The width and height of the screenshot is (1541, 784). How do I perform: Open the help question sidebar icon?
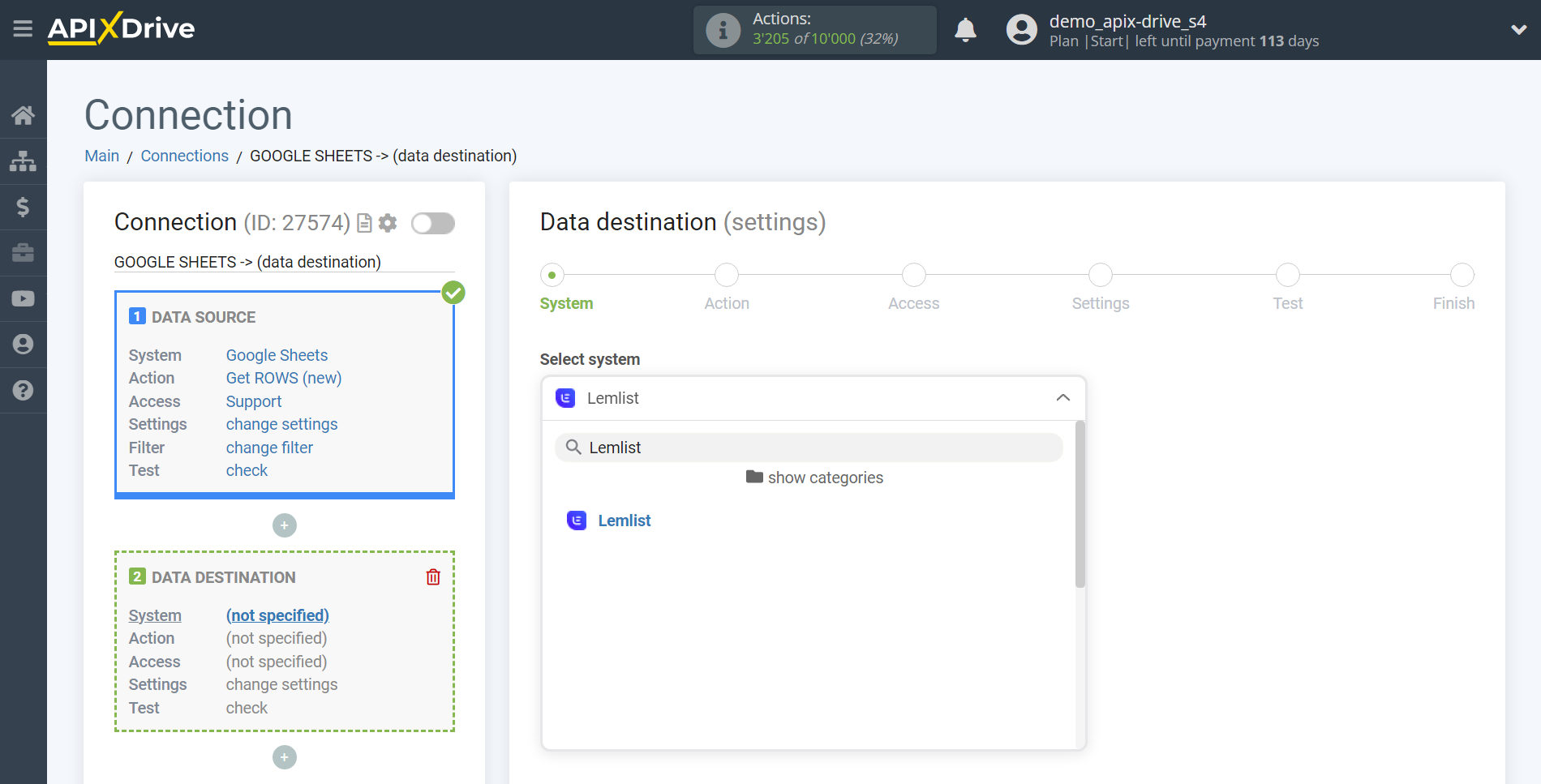coord(23,390)
